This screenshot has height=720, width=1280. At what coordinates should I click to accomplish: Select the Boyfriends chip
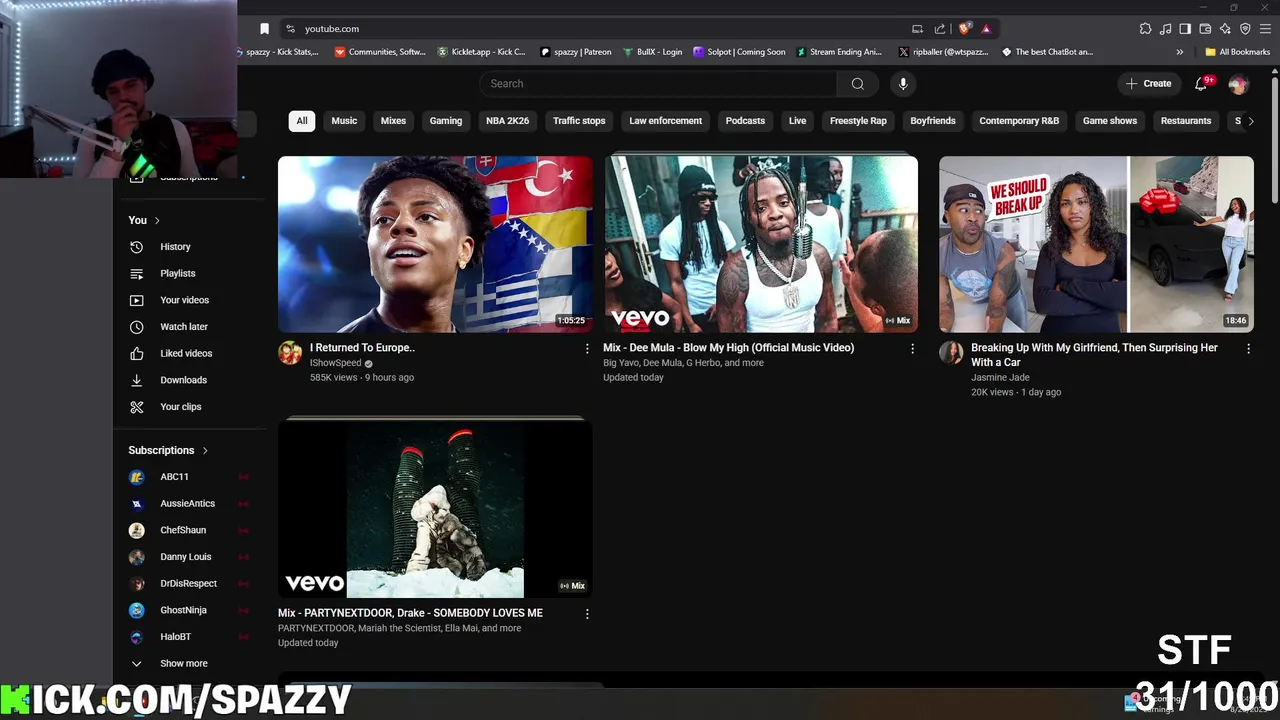(933, 121)
